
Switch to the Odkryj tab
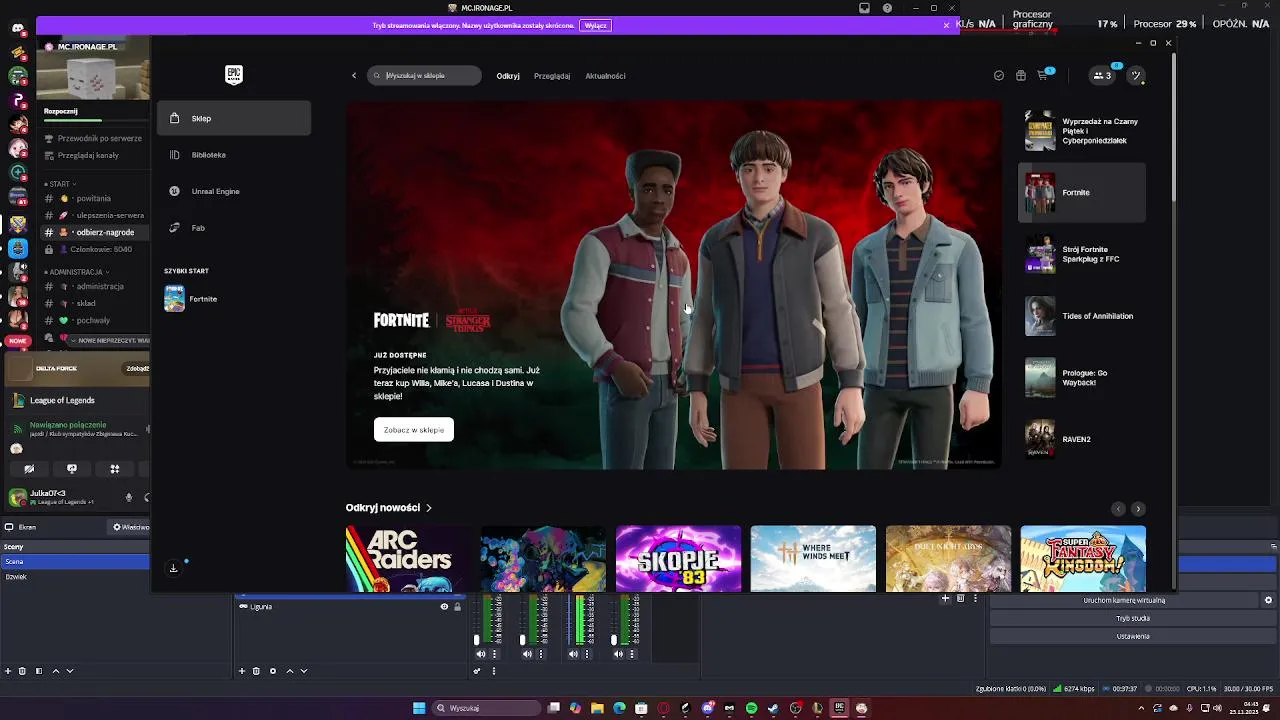508,76
